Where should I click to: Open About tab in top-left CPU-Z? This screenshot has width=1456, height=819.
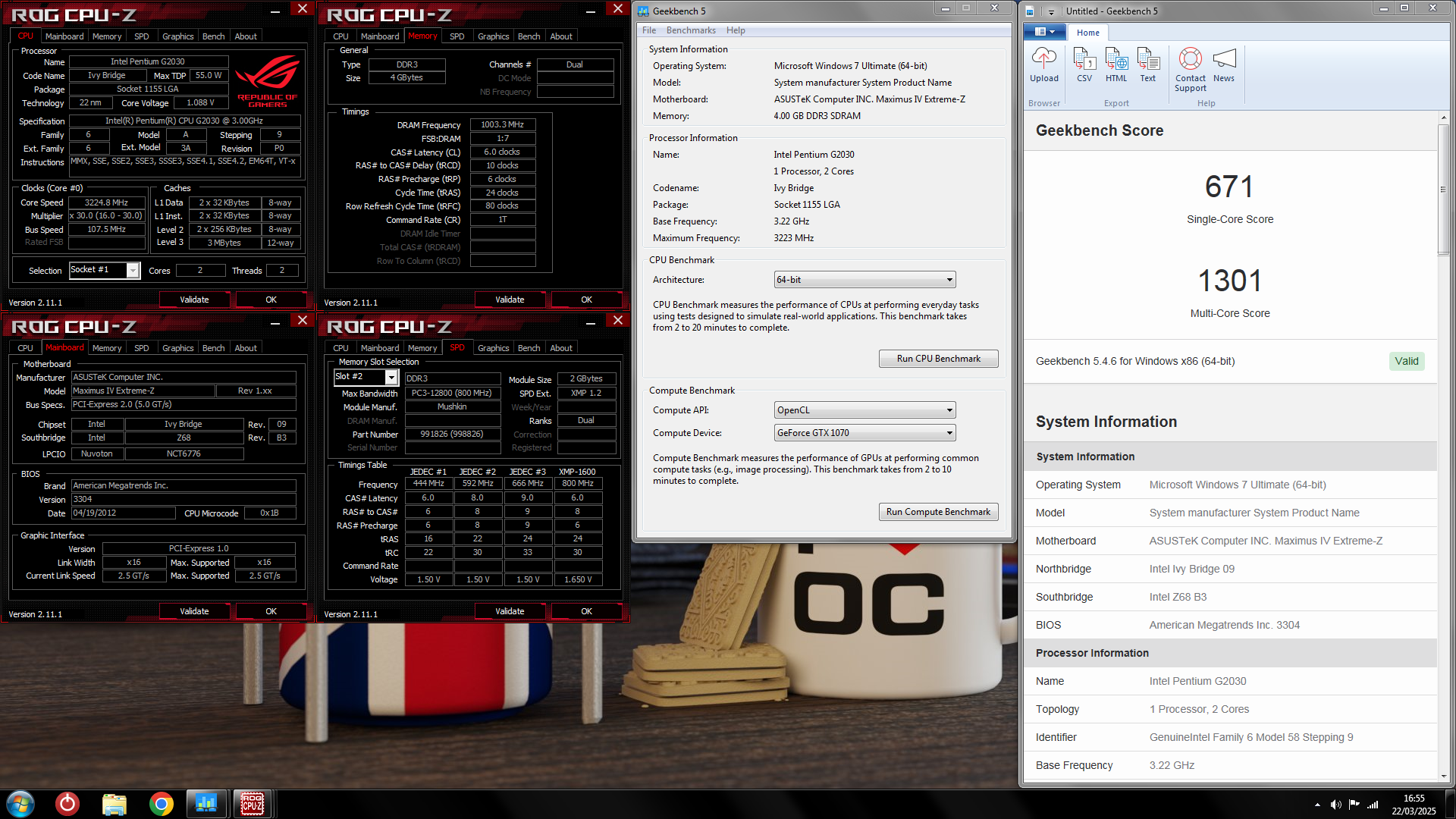pos(246,36)
